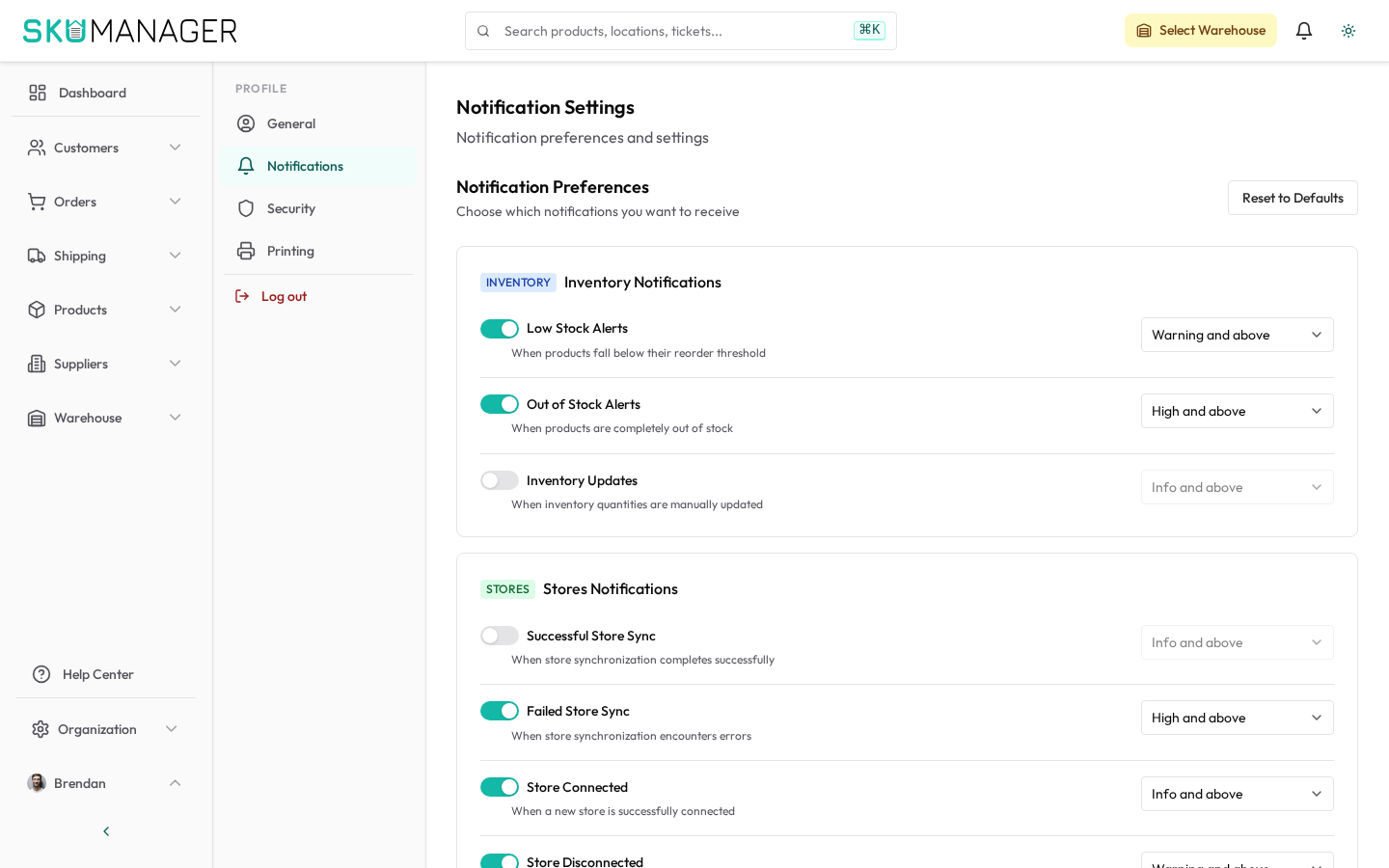Go to Printing settings
This screenshot has width=1389, height=868.
[x=318, y=251]
